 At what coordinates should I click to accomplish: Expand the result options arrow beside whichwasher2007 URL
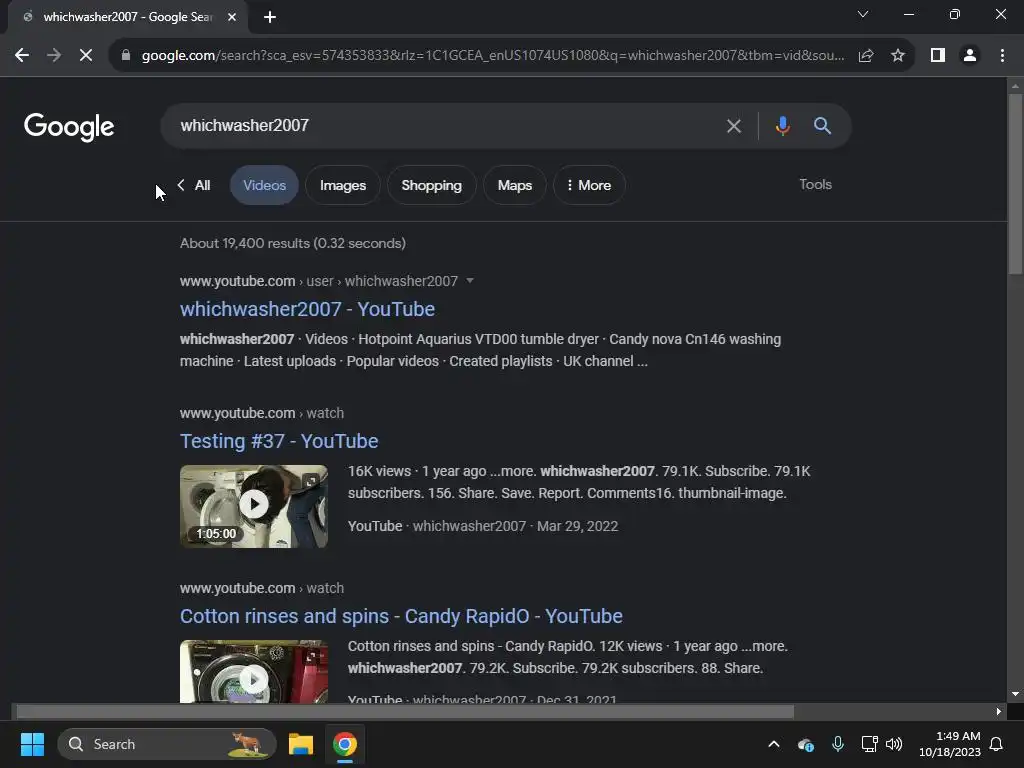(470, 281)
